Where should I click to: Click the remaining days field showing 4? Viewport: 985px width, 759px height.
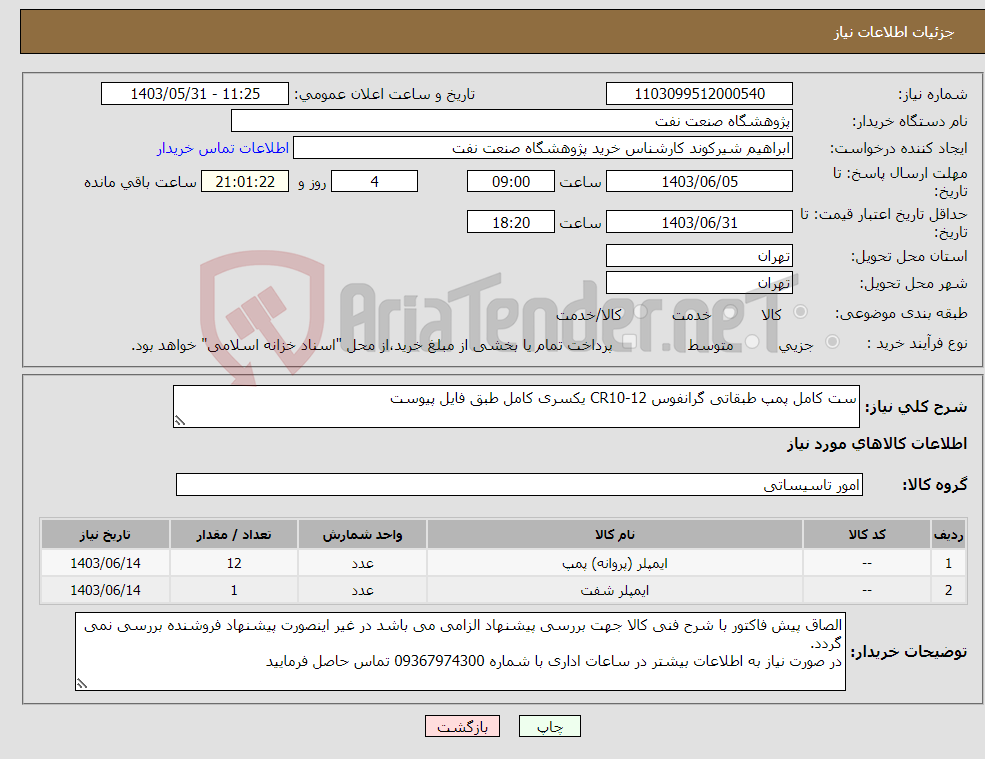pos(374,182)
